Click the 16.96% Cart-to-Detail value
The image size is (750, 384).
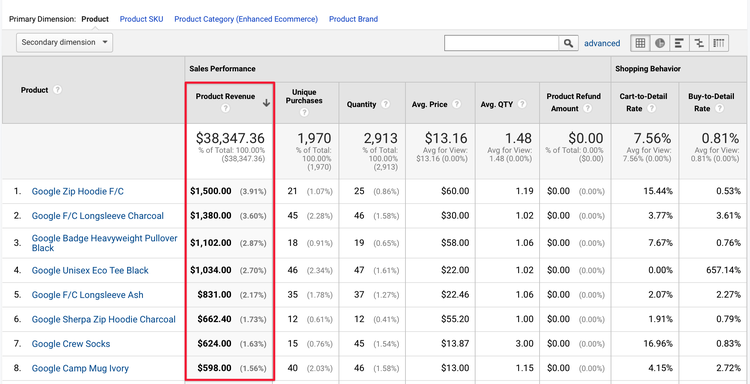pyautogui.click(x=657, y=344)
